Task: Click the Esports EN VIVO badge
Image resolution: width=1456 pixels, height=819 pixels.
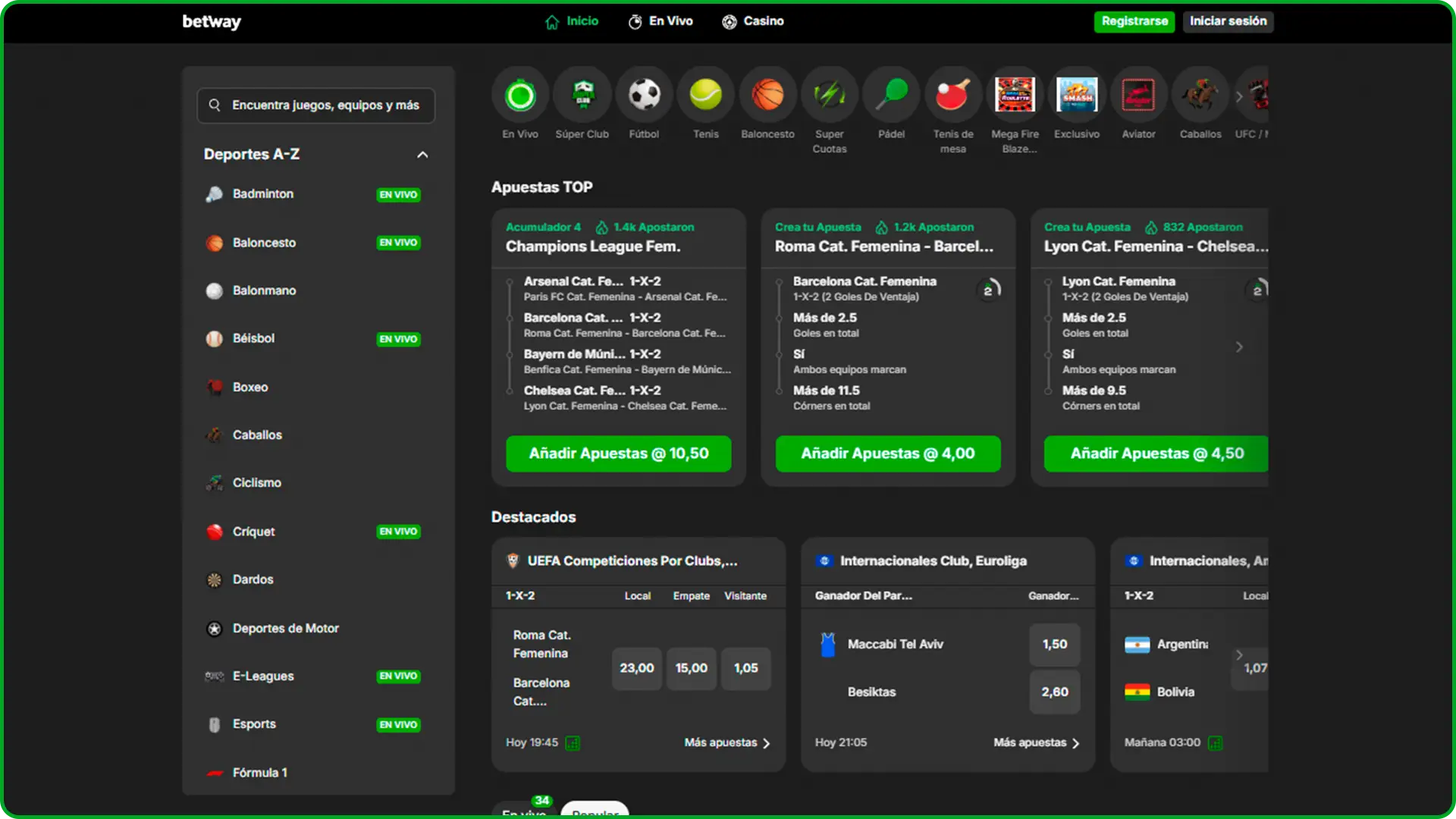Action: [398, 725]
